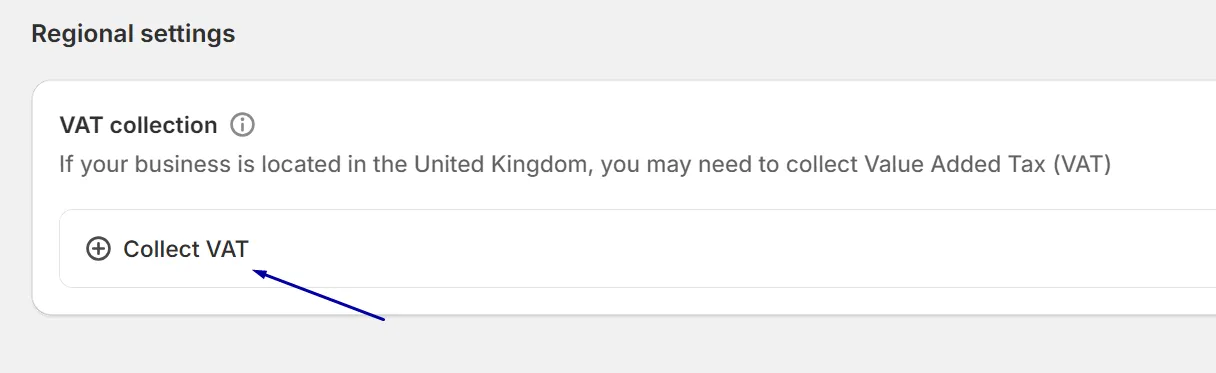This screenshot has height=373, width=1216.
Task: Click the VAT collection section title
Action: click(138, 125)
